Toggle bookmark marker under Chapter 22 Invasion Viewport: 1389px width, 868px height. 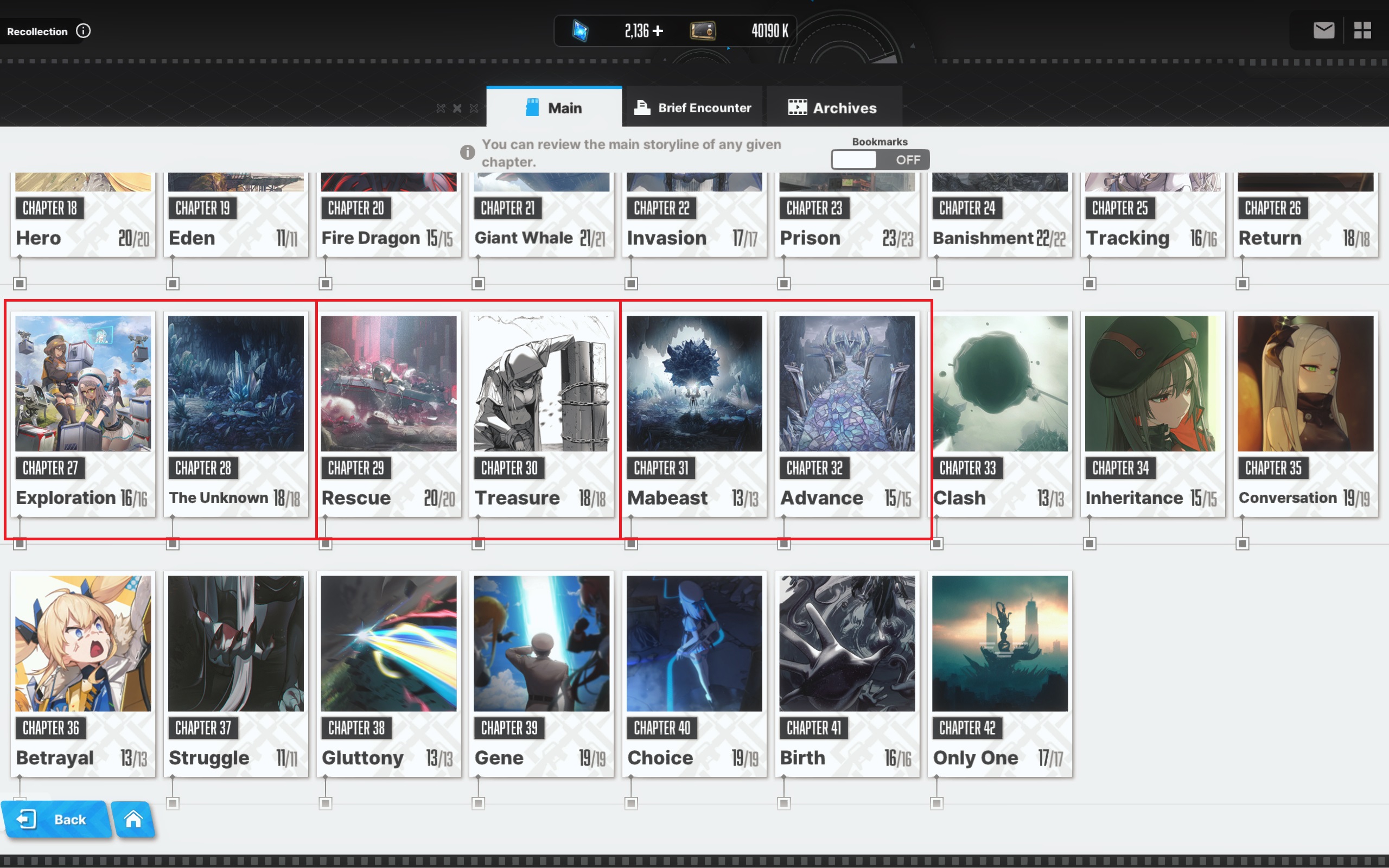pyautogui.click(x=631, y=284)
